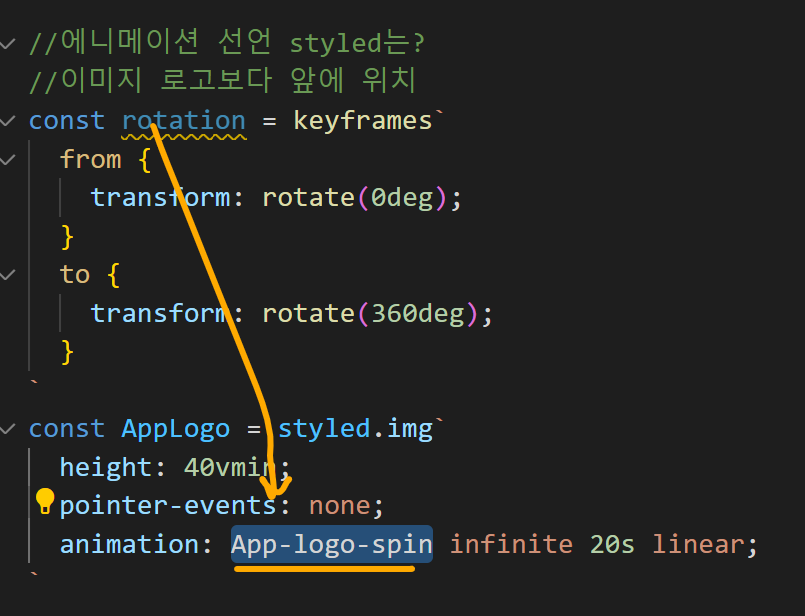
Task: Collapse the fold chevron beside 'to {'
Action: click(7, 275)
